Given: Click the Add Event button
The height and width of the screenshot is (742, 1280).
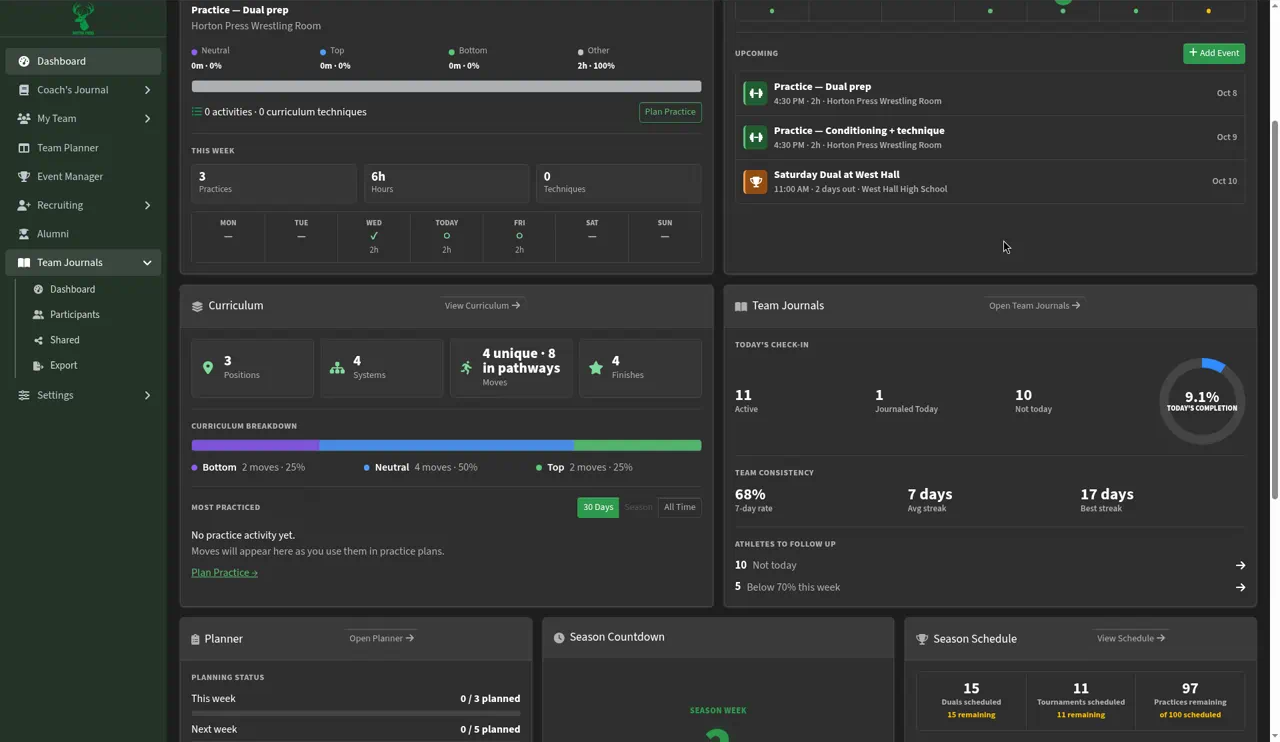Looking at the screenshot, I should pos(1214,53).
